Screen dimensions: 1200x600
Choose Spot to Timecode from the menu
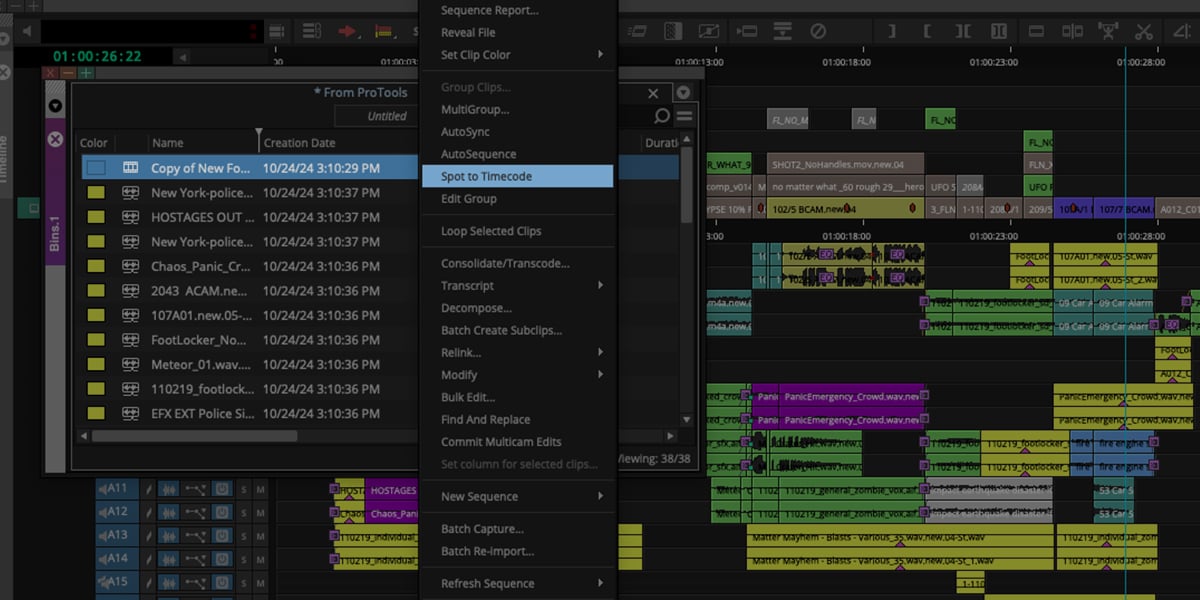click(489, 175)
